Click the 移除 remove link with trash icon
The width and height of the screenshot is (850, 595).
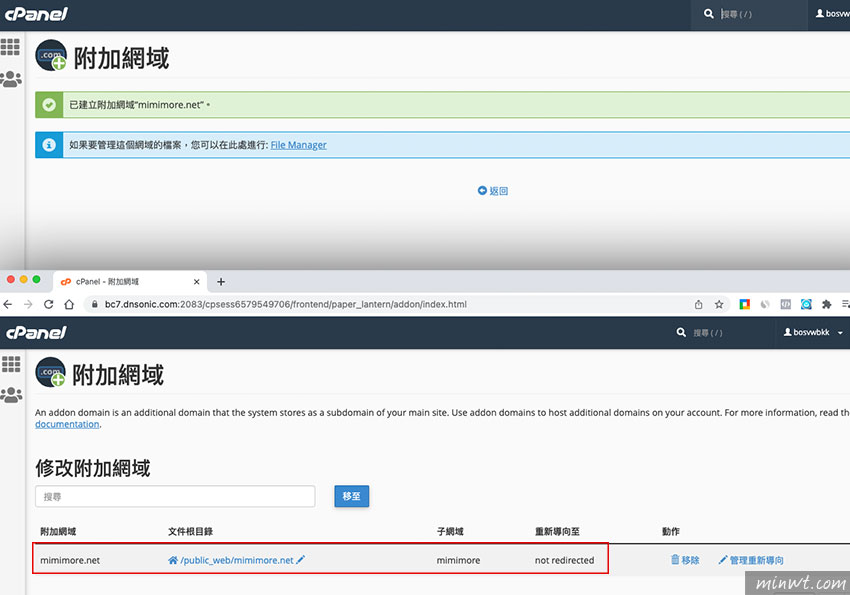point(685,560)
